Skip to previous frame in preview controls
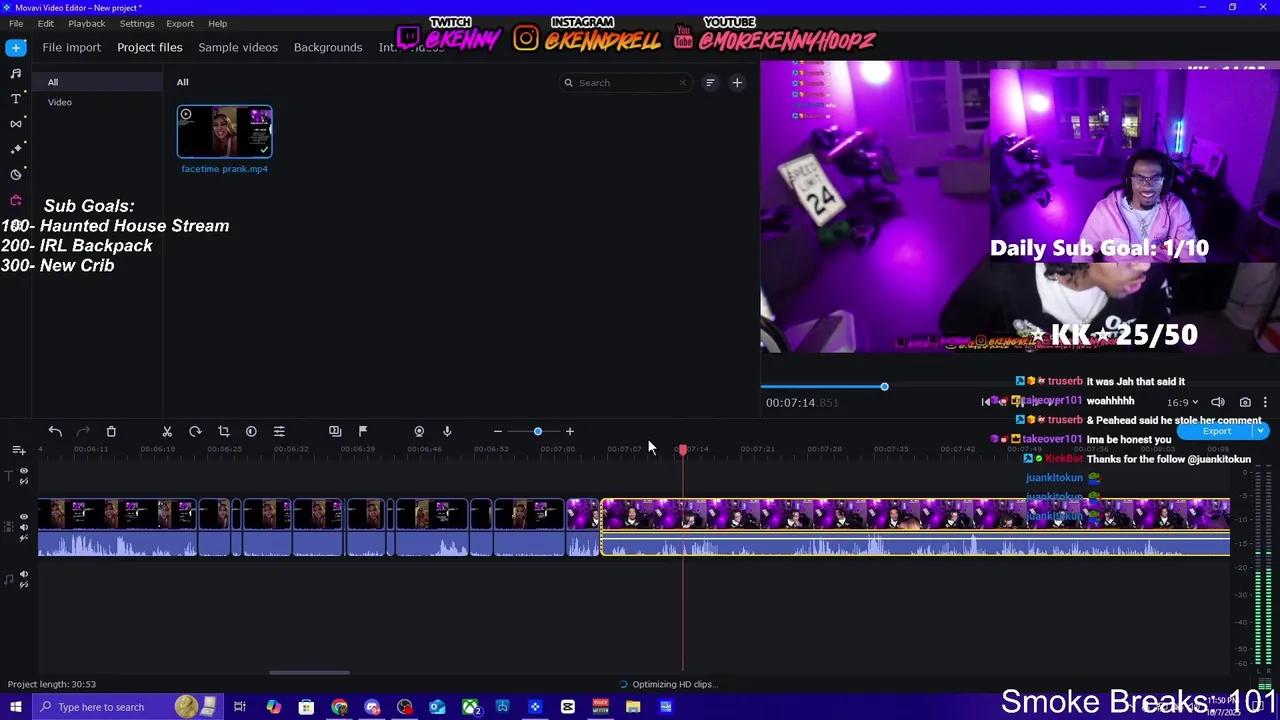This screenshot has width=1280, height=720. (x=986, y=402)
